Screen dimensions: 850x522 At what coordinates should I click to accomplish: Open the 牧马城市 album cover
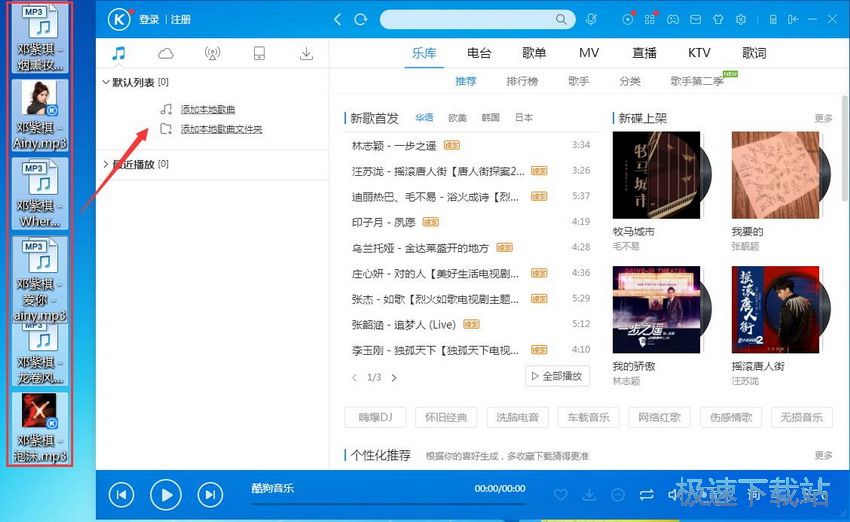tap(656, 175)
